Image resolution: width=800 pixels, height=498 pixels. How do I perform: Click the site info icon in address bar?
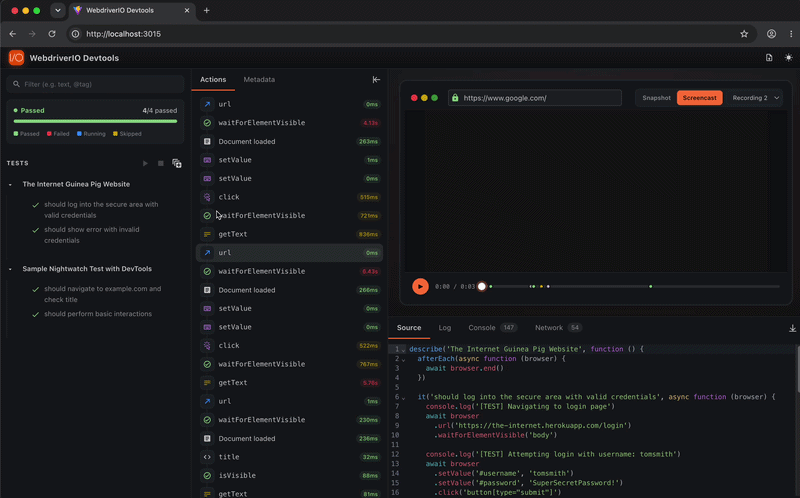coord(76,34)
